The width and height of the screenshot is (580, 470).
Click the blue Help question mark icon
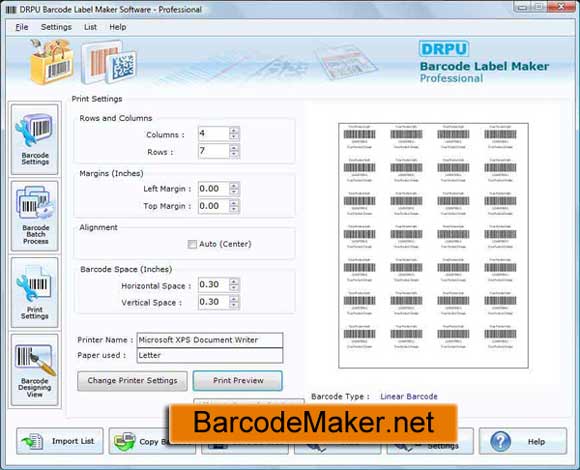click(500, 441)
